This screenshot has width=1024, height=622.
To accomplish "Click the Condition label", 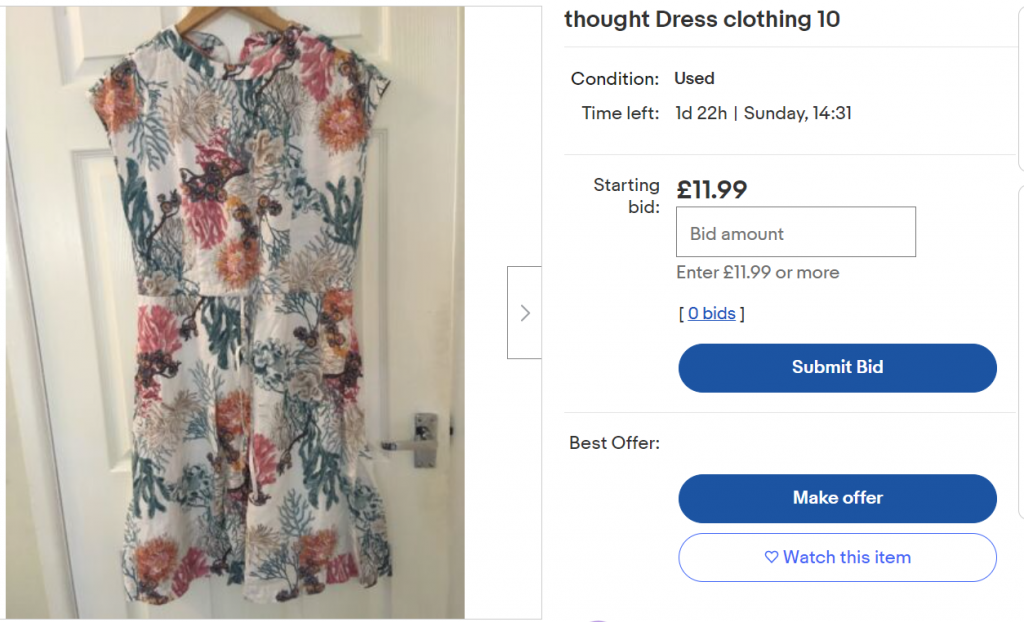I will click(x=614, y=78).
